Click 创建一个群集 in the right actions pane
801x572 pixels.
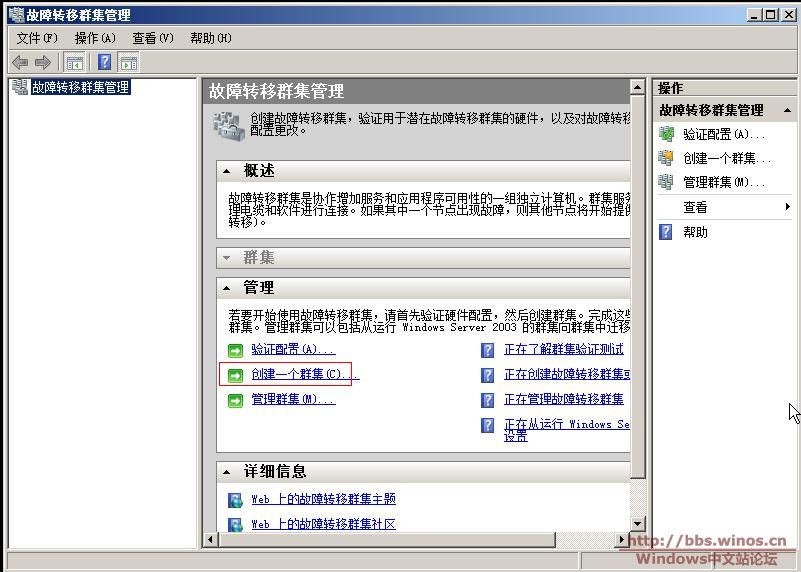tap(726, 158)
